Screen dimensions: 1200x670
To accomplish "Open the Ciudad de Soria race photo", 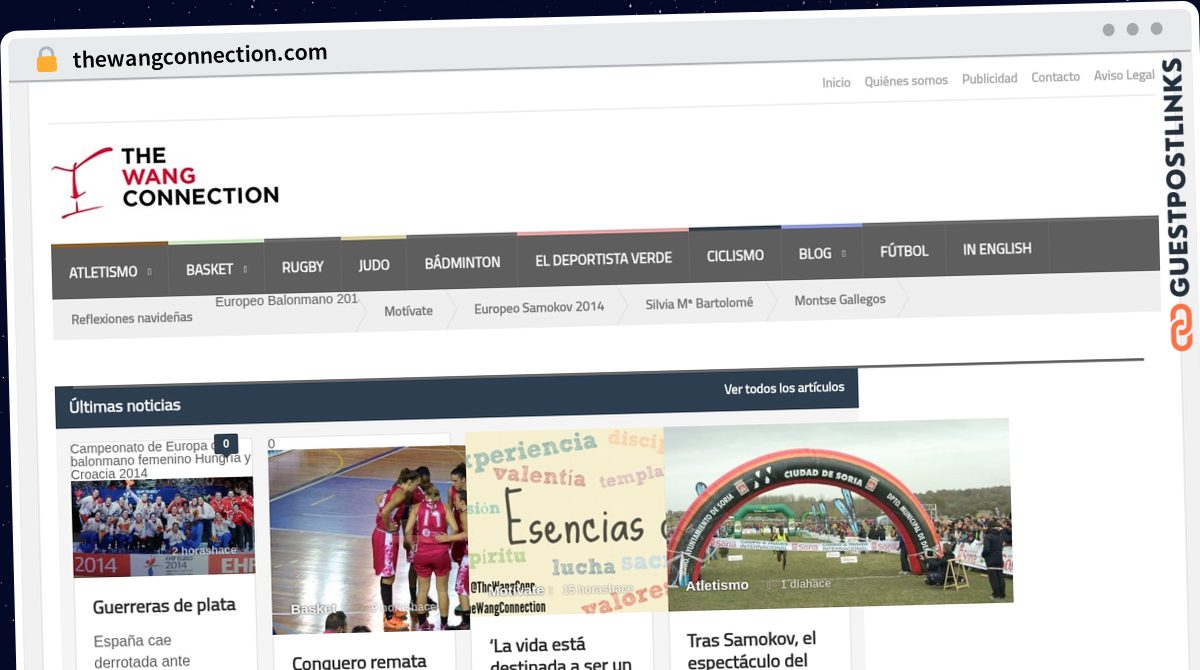I will 838,514.
